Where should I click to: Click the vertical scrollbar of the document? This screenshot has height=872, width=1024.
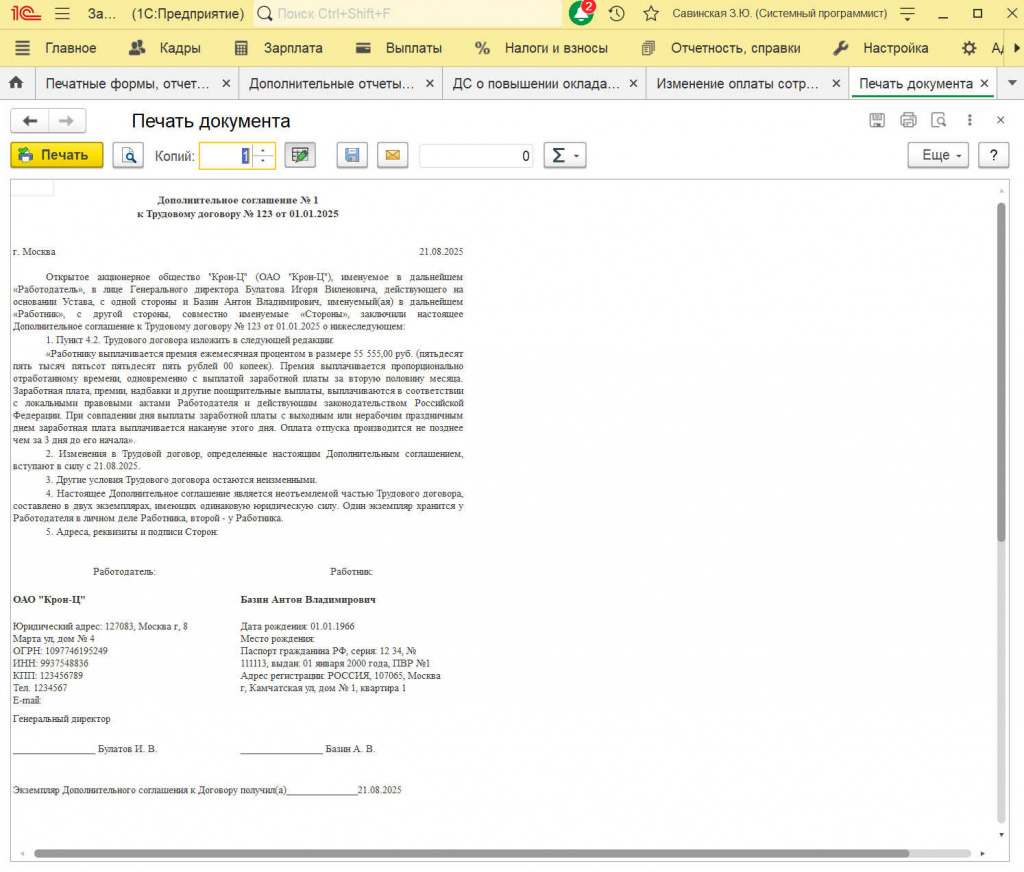click(1001, 372)
